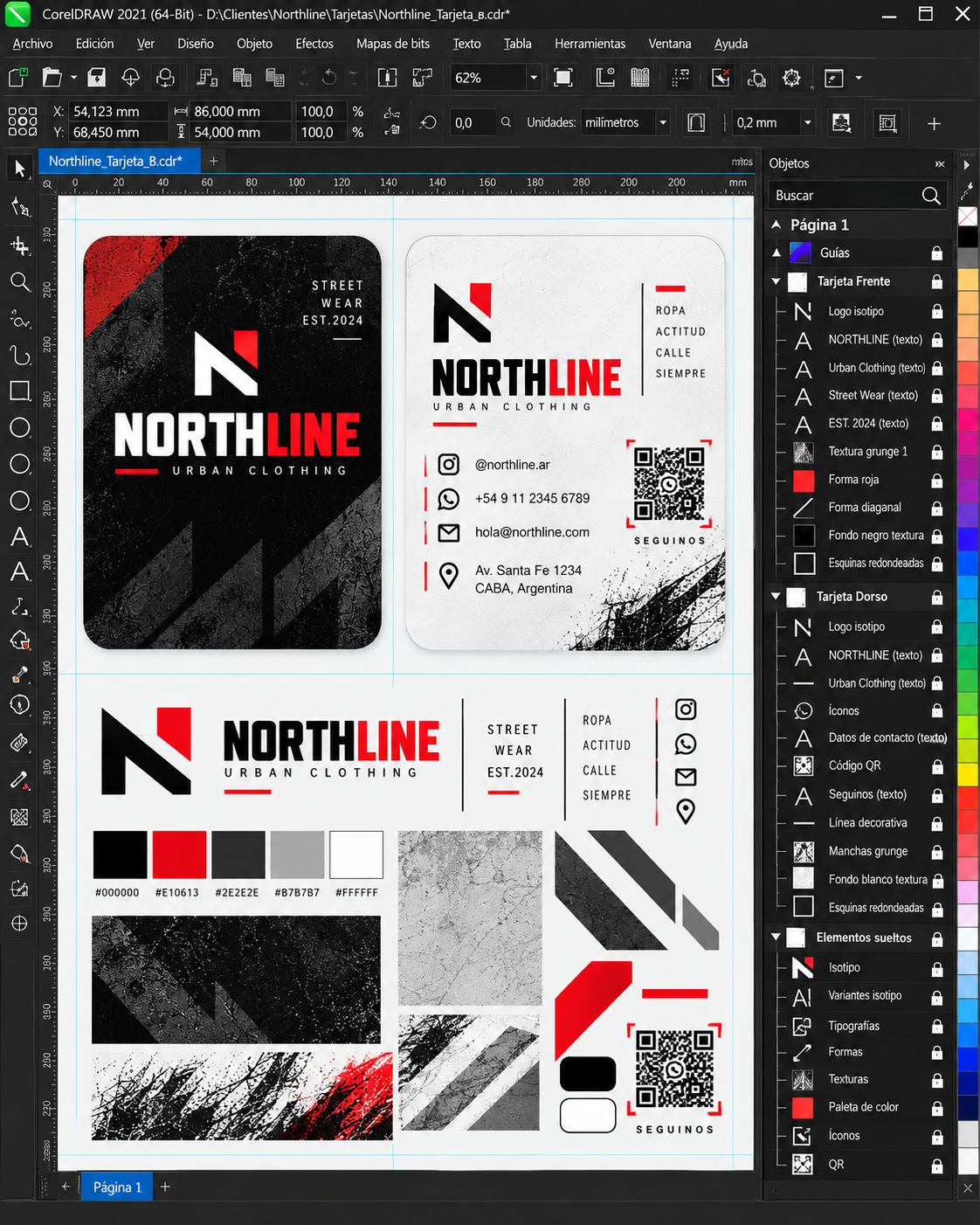This screenshot has width=980, height=1225.
Task: Click the X position field 54,123 mm
Action: pyautogui.click(x=118, y=111)
